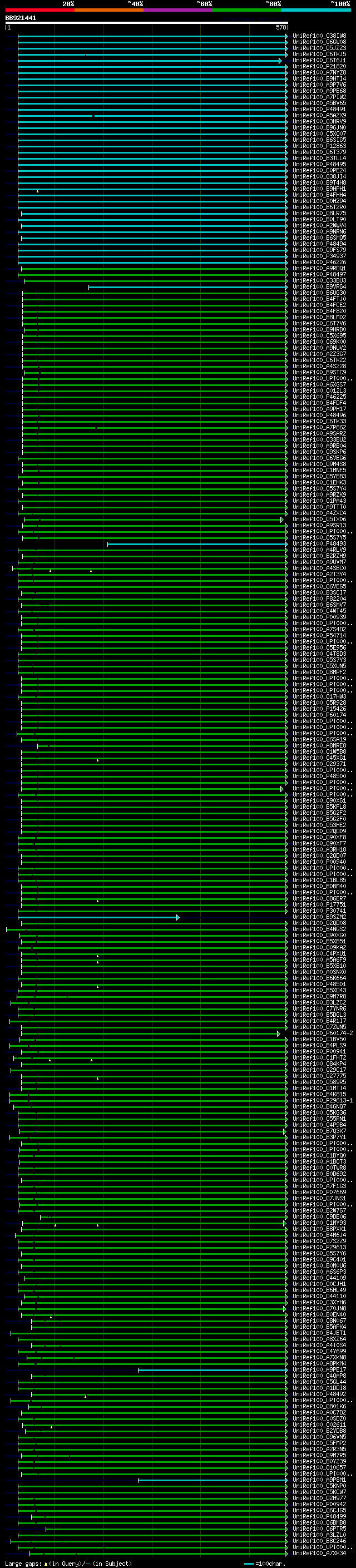Click the hit label UniRef100_Q5KG36

319,1112
